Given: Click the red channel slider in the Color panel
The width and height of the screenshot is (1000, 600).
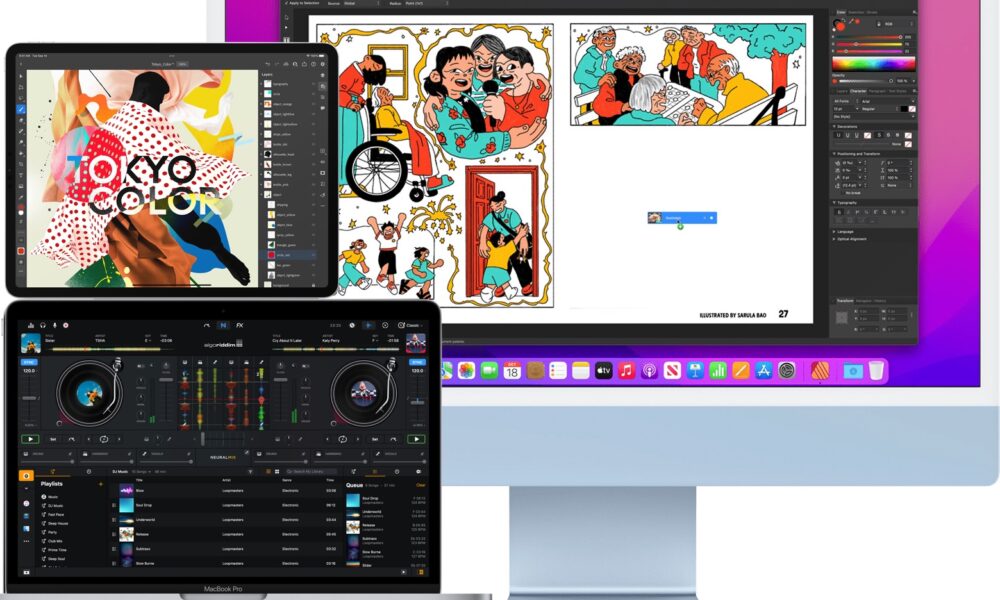Looking at the screenshot, I should pyautogui.click(x=869, y=37).
